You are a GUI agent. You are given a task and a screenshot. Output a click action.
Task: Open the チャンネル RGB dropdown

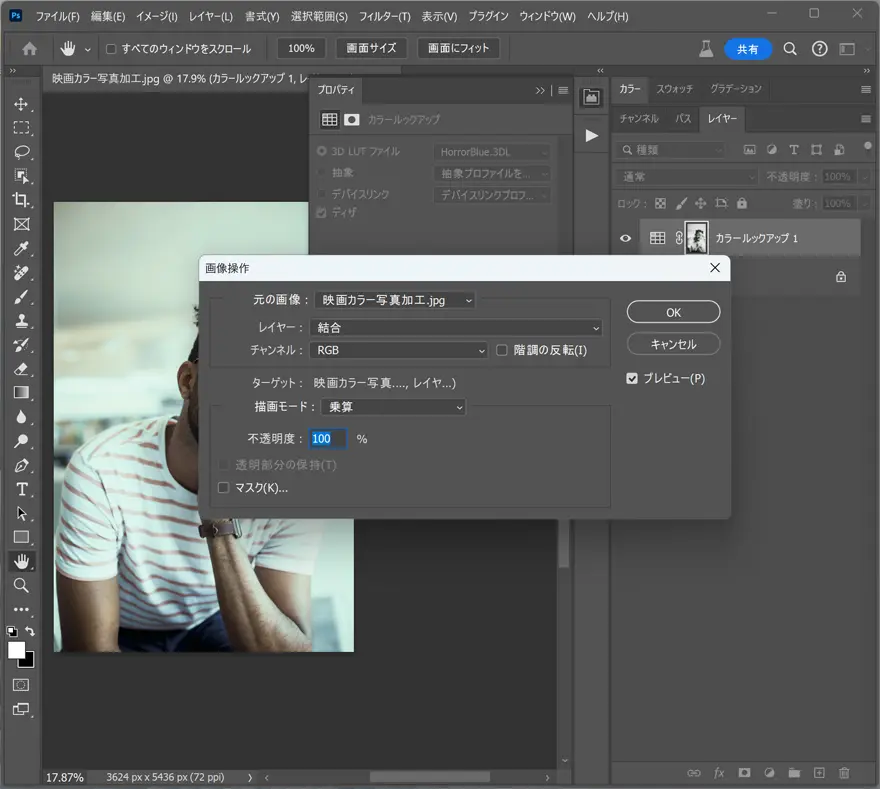399,350
